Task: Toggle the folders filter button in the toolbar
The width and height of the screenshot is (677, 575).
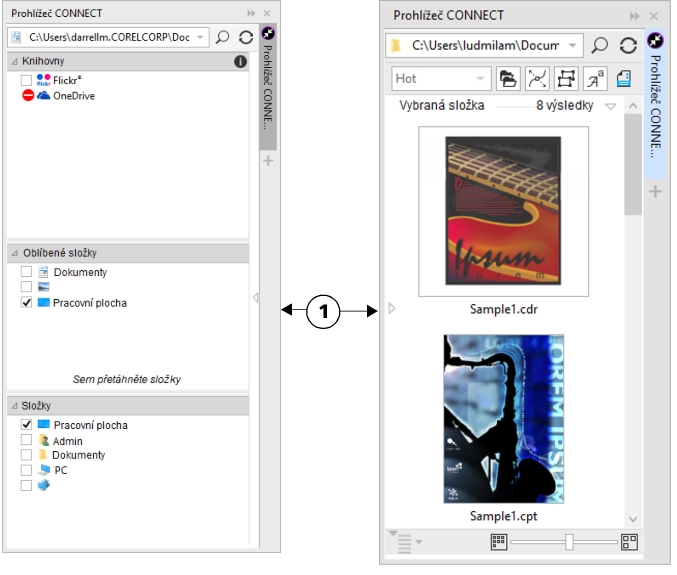Action: click(x=509, y=78)
